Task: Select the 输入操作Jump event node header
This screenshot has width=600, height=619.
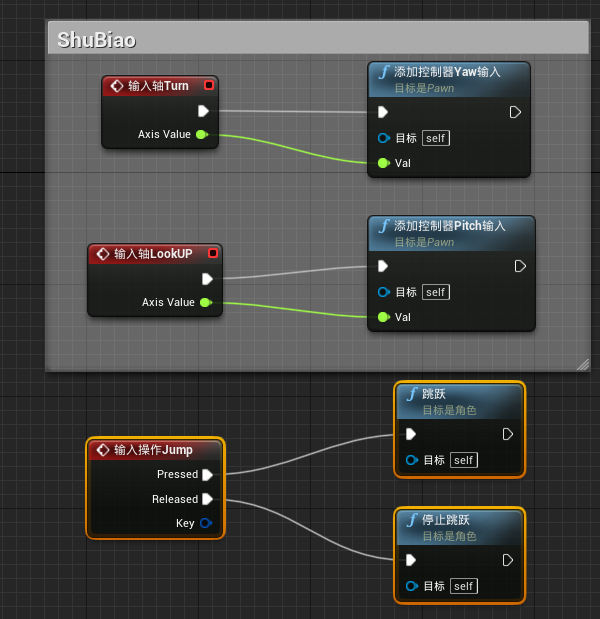Action: (155, 450)
